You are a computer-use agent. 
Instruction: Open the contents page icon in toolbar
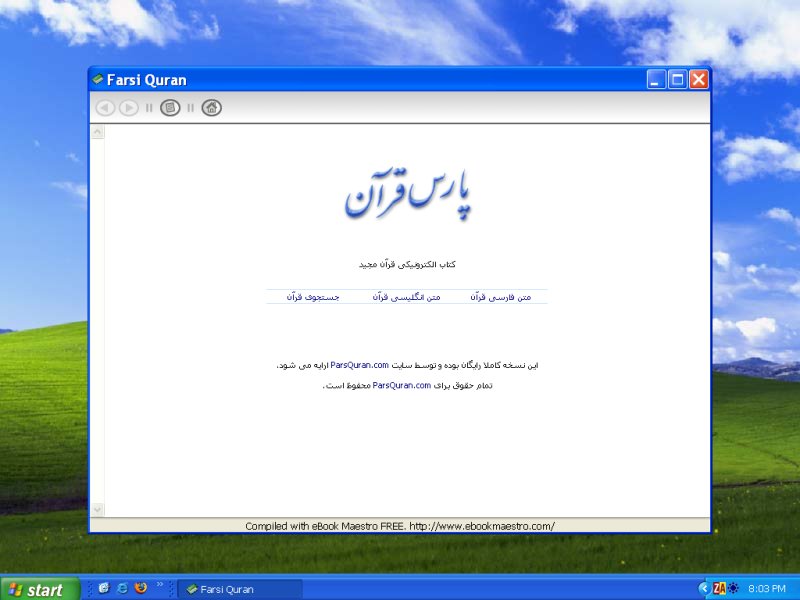pyautogui.click(x=170, y=108)
